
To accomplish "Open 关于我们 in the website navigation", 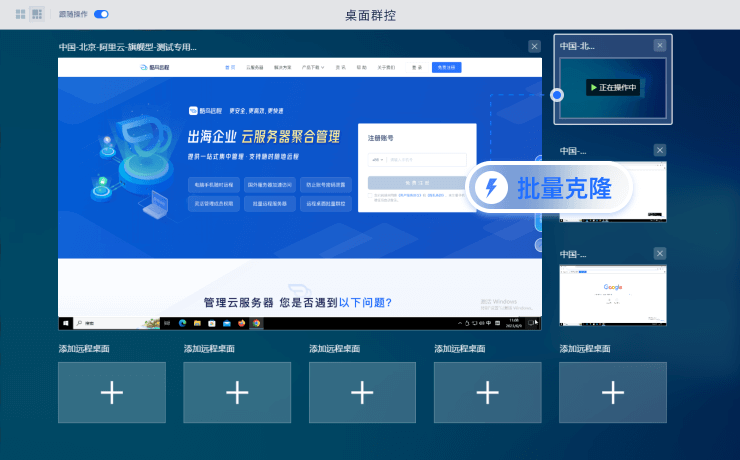I will click(x=386, y=67).
